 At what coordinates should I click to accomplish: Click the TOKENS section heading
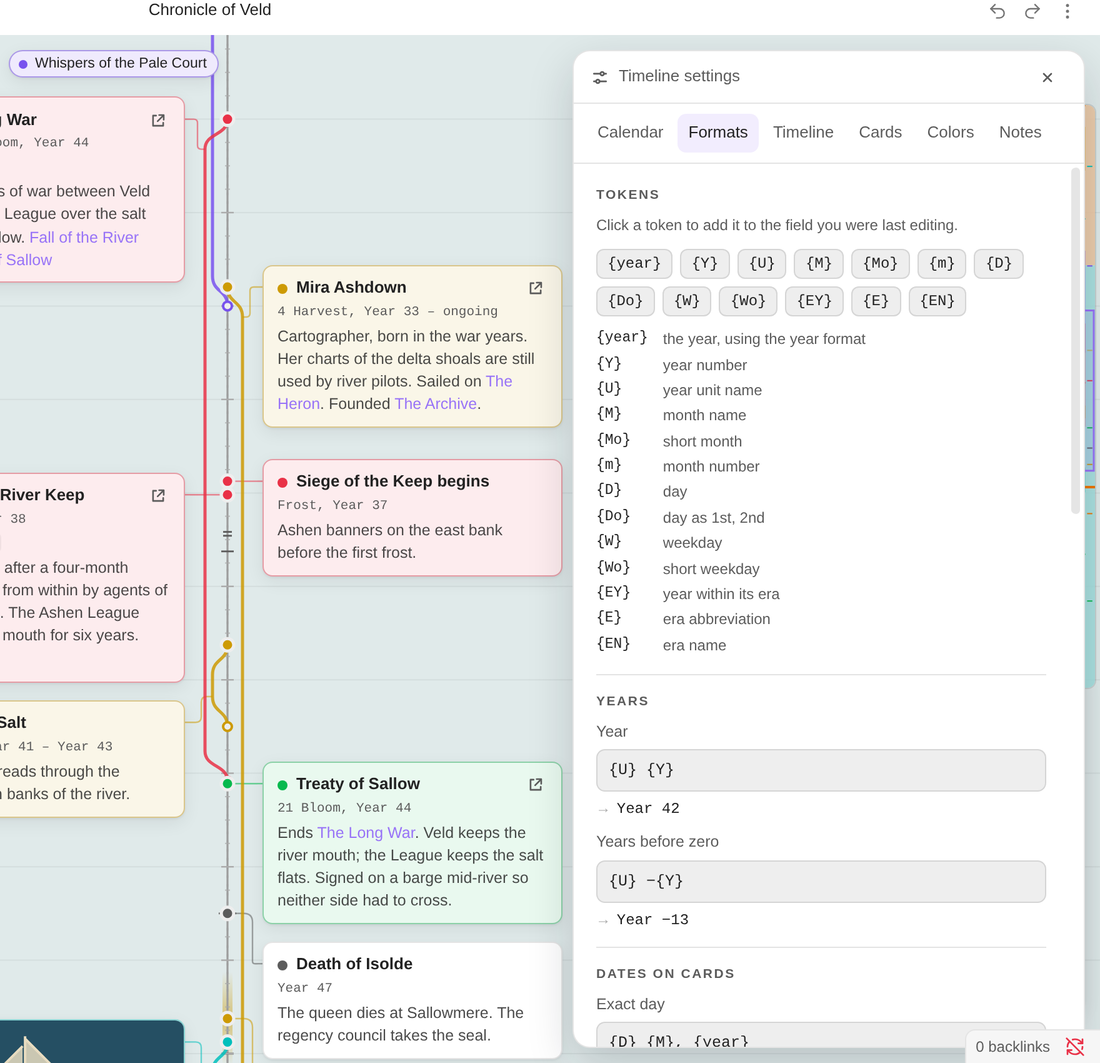point(628,195)
